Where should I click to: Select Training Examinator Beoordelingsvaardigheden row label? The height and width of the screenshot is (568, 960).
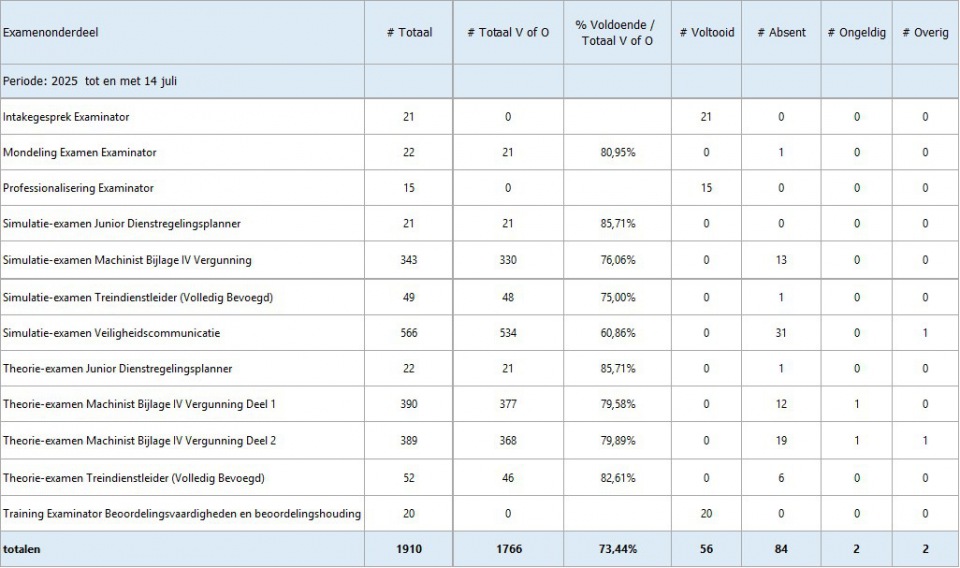[182, 514]
